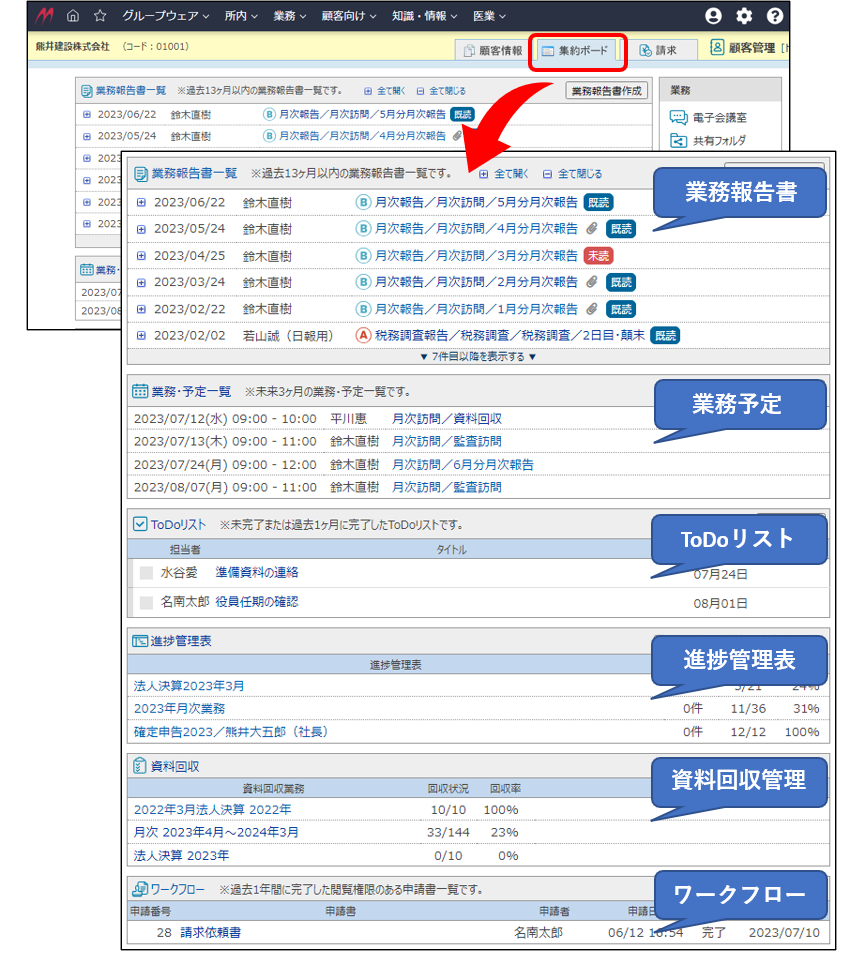Screen dimensions: 857x953
Task: Open the user account icon
Action: point(713,16)
